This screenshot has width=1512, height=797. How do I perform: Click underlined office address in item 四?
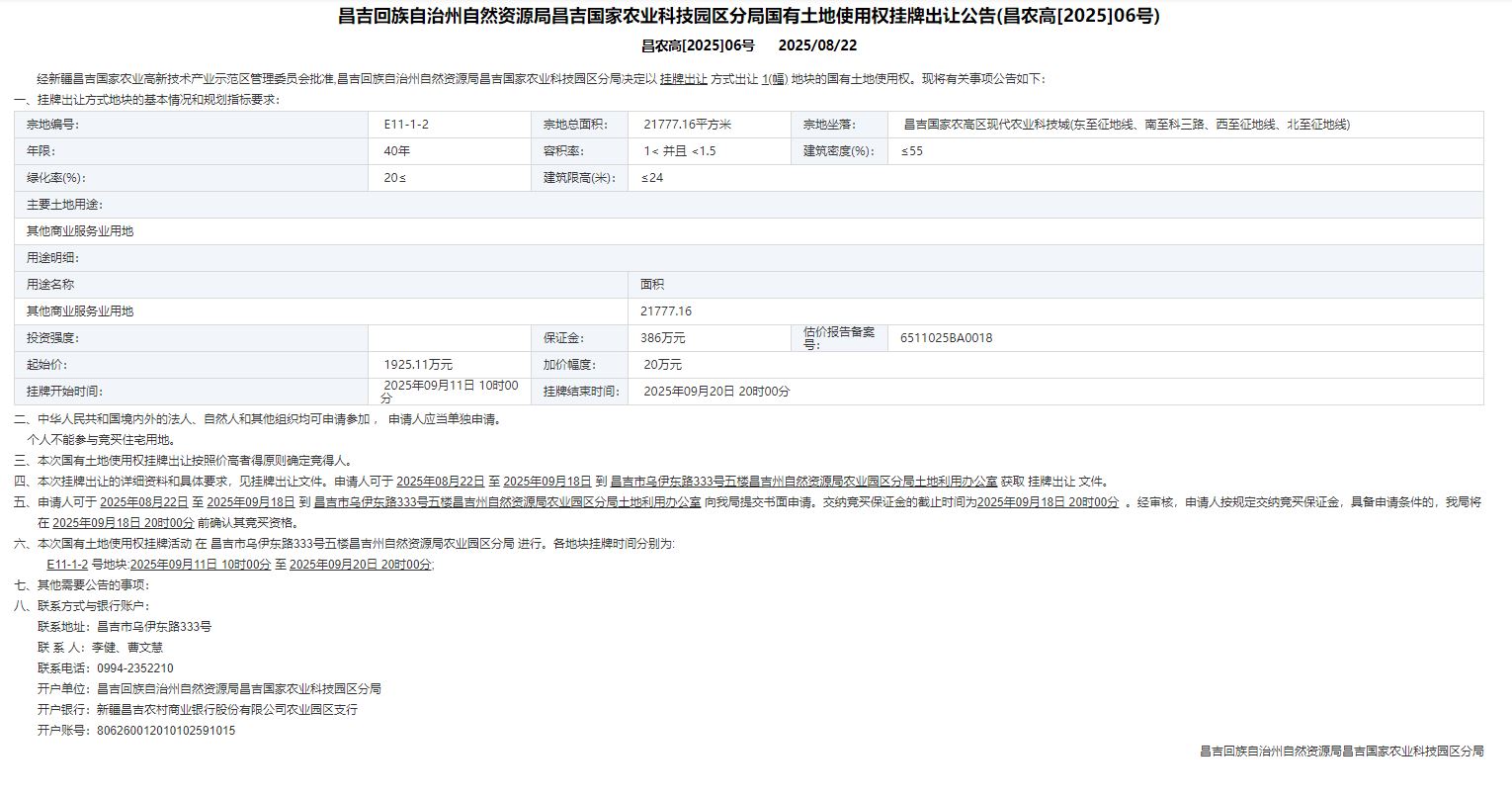coord(803,482)
